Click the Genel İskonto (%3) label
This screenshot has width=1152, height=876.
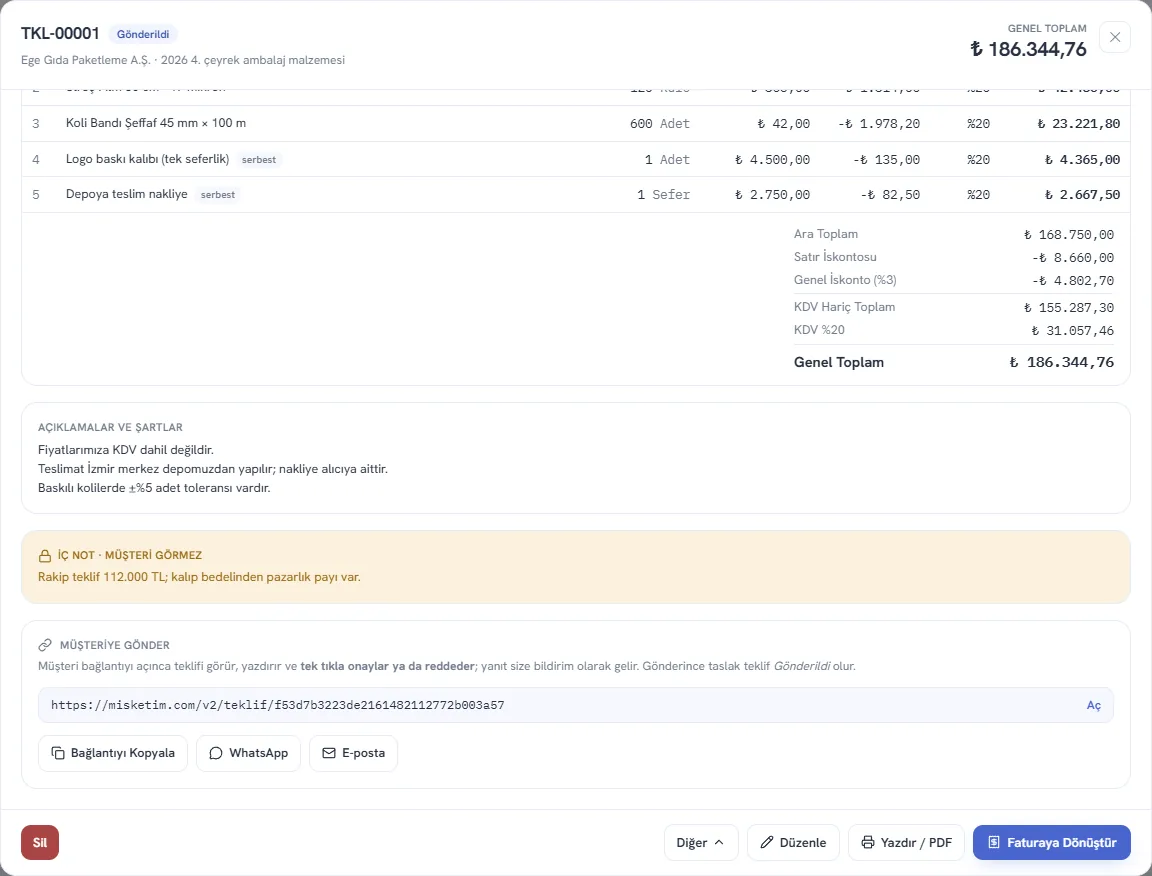point(845,280)
